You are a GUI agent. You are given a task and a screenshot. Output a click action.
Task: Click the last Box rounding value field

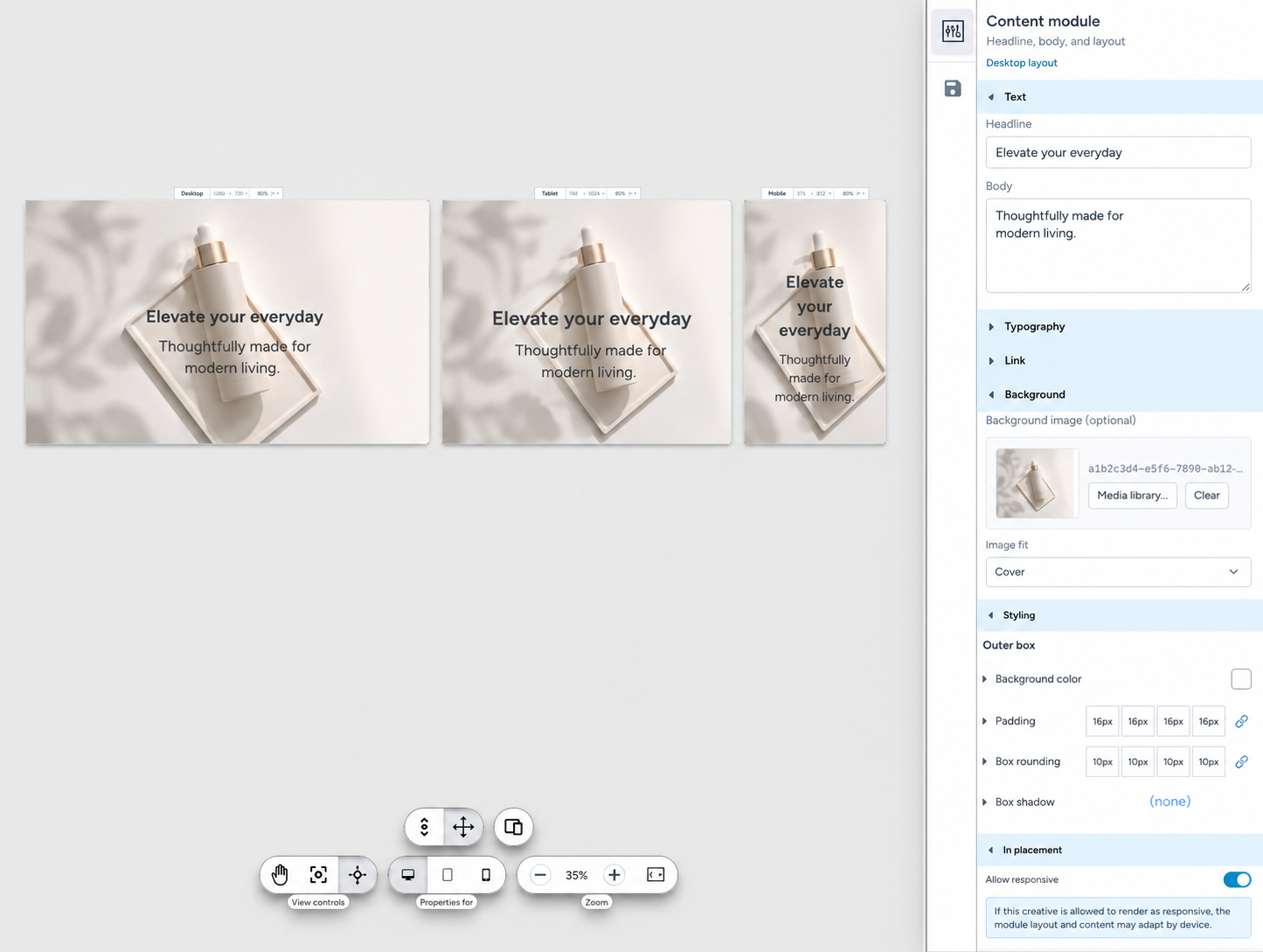1209,761
